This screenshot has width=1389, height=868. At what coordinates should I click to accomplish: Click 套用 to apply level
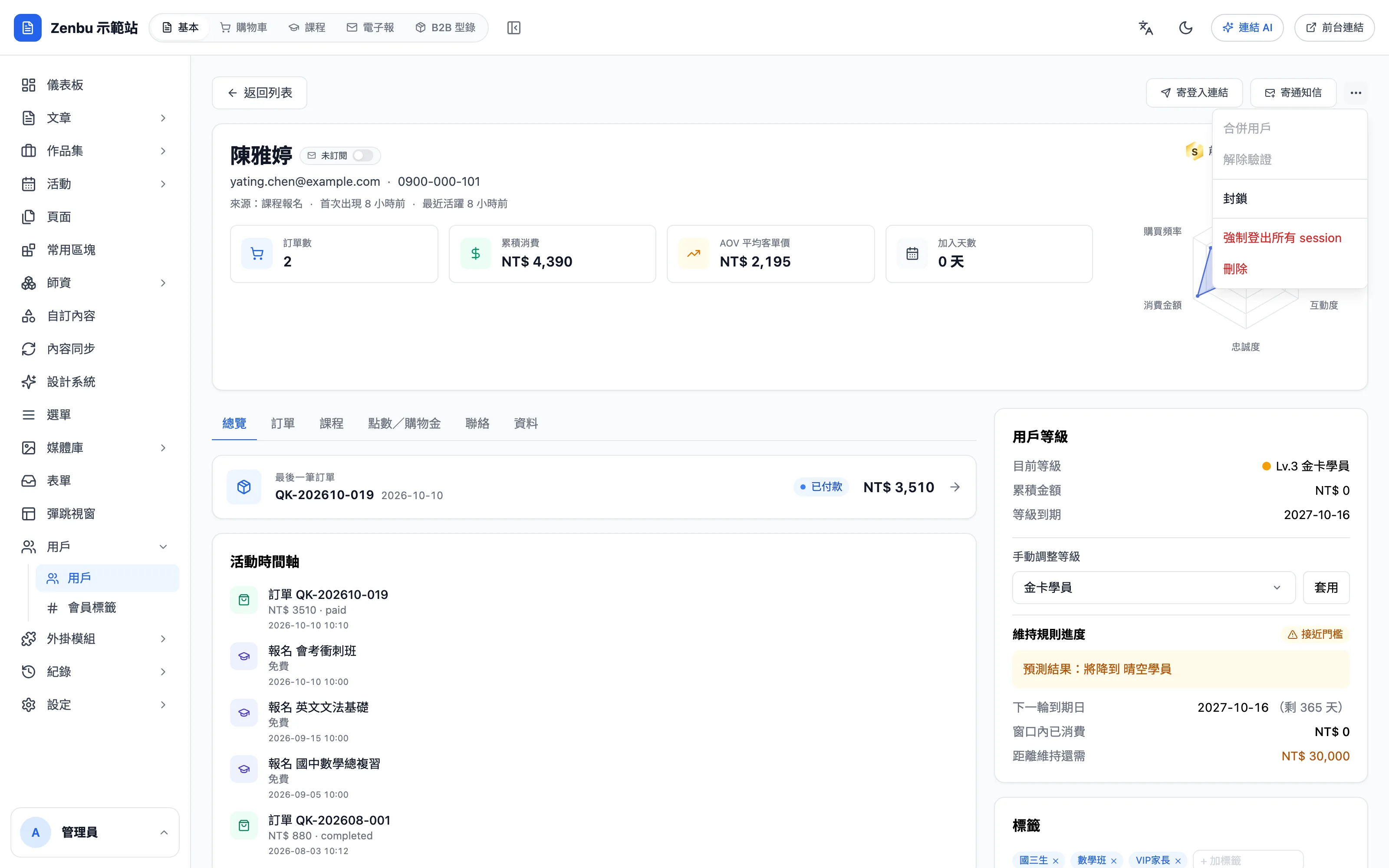[x=1326, y=587]
